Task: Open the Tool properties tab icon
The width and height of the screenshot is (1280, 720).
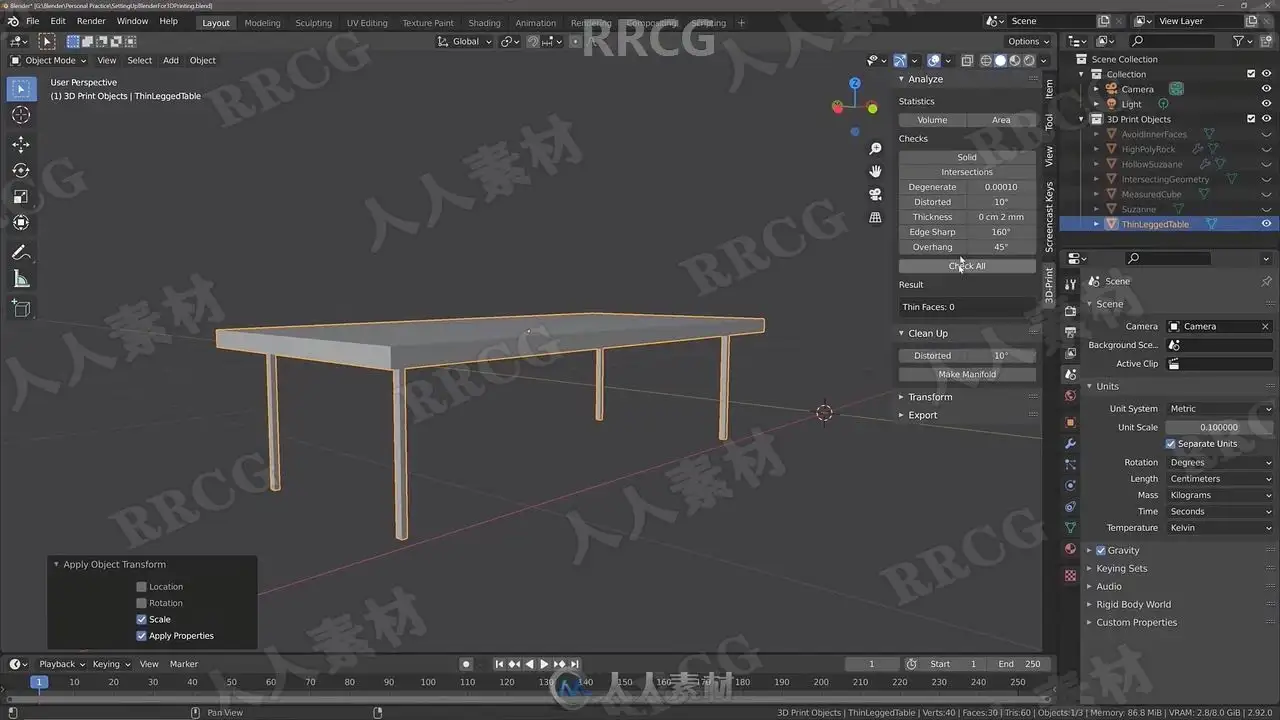Action: point(1070,285)
